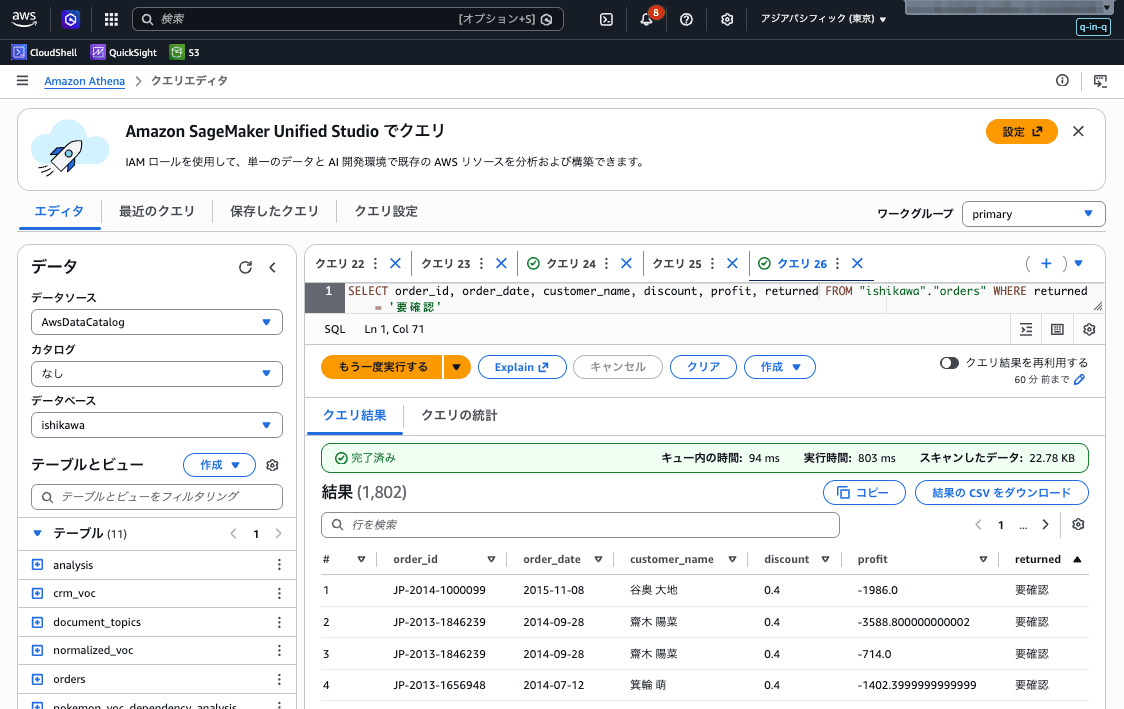This screenshot has height=709, width=1124.
Task: Click もう一度実行する button
Action: click(383, 367)
